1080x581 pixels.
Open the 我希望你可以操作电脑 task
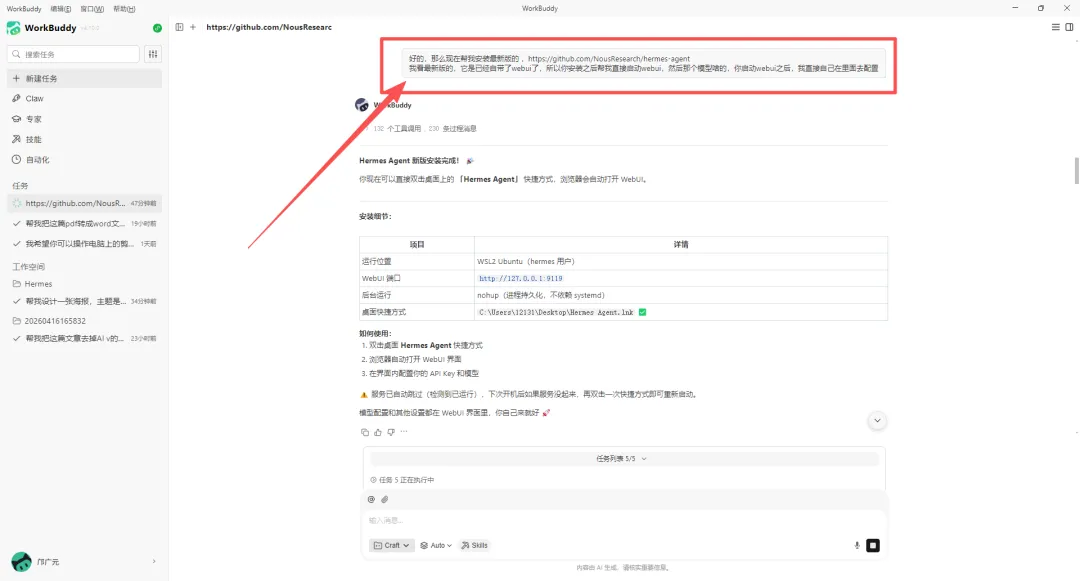(84, 244)
